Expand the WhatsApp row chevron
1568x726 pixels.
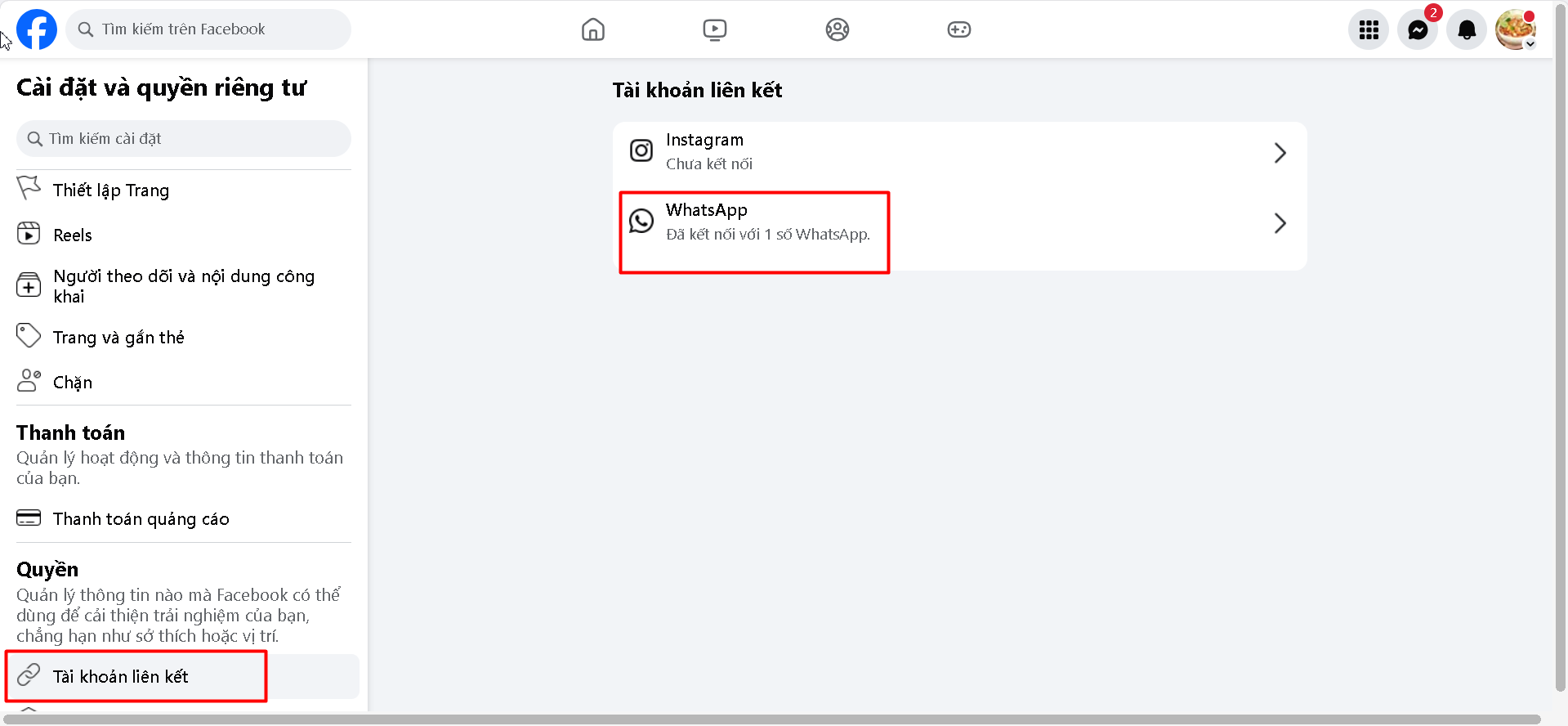click(1280, 223)
